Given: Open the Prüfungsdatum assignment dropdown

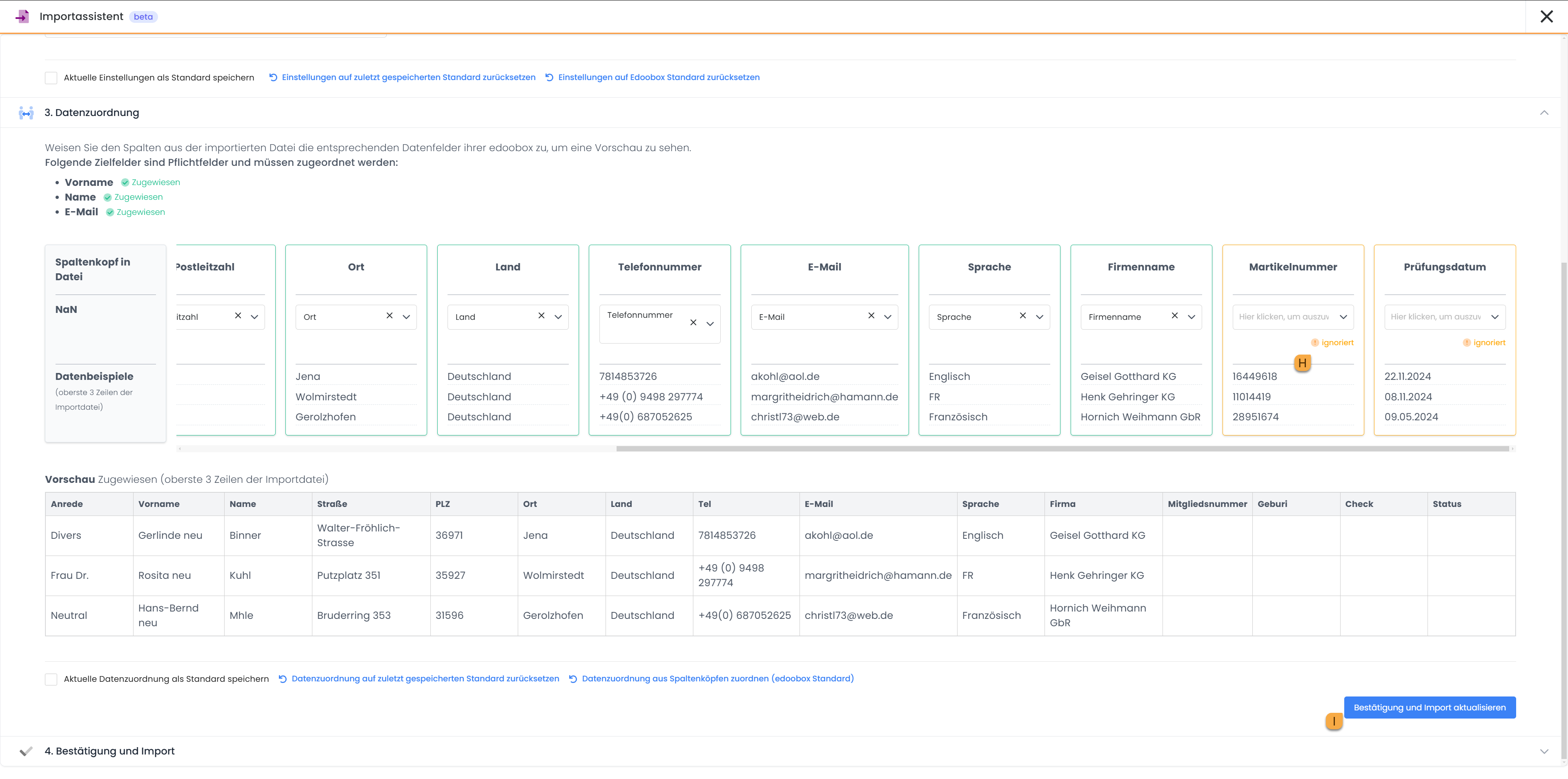Looking at the screenshot, I should 1444,317.
